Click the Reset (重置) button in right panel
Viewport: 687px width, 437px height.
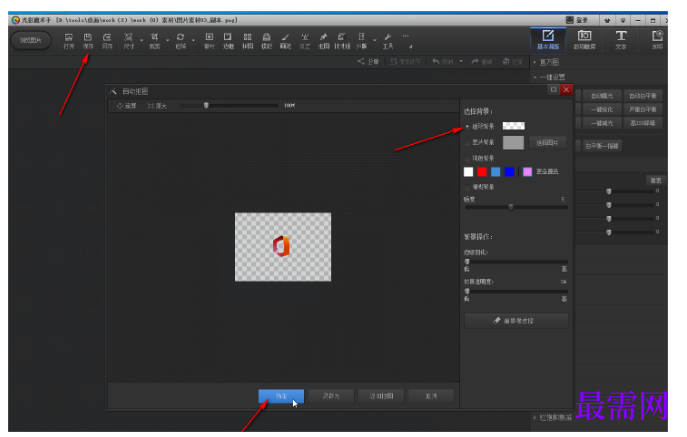point(655,181)
